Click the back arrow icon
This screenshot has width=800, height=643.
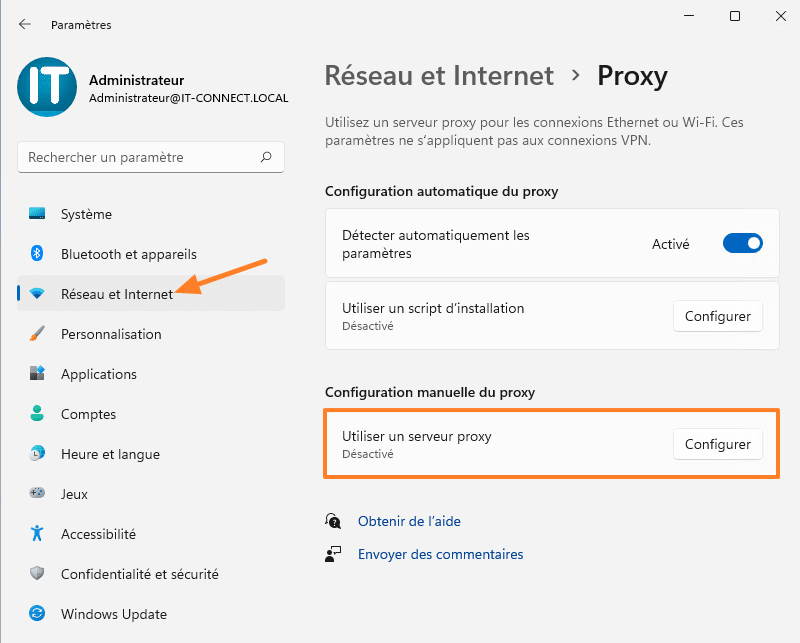pyautogui.click(x=25, y=24)
